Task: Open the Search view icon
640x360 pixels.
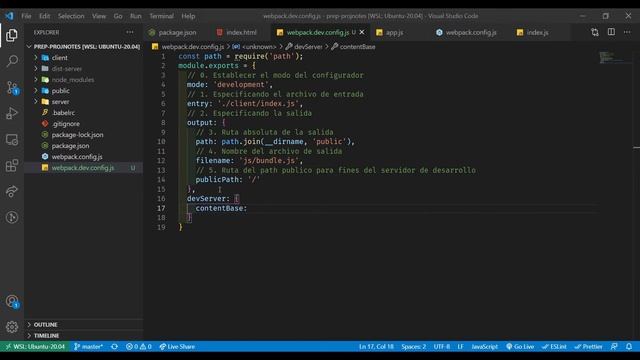Action: (x=12, y=62)
